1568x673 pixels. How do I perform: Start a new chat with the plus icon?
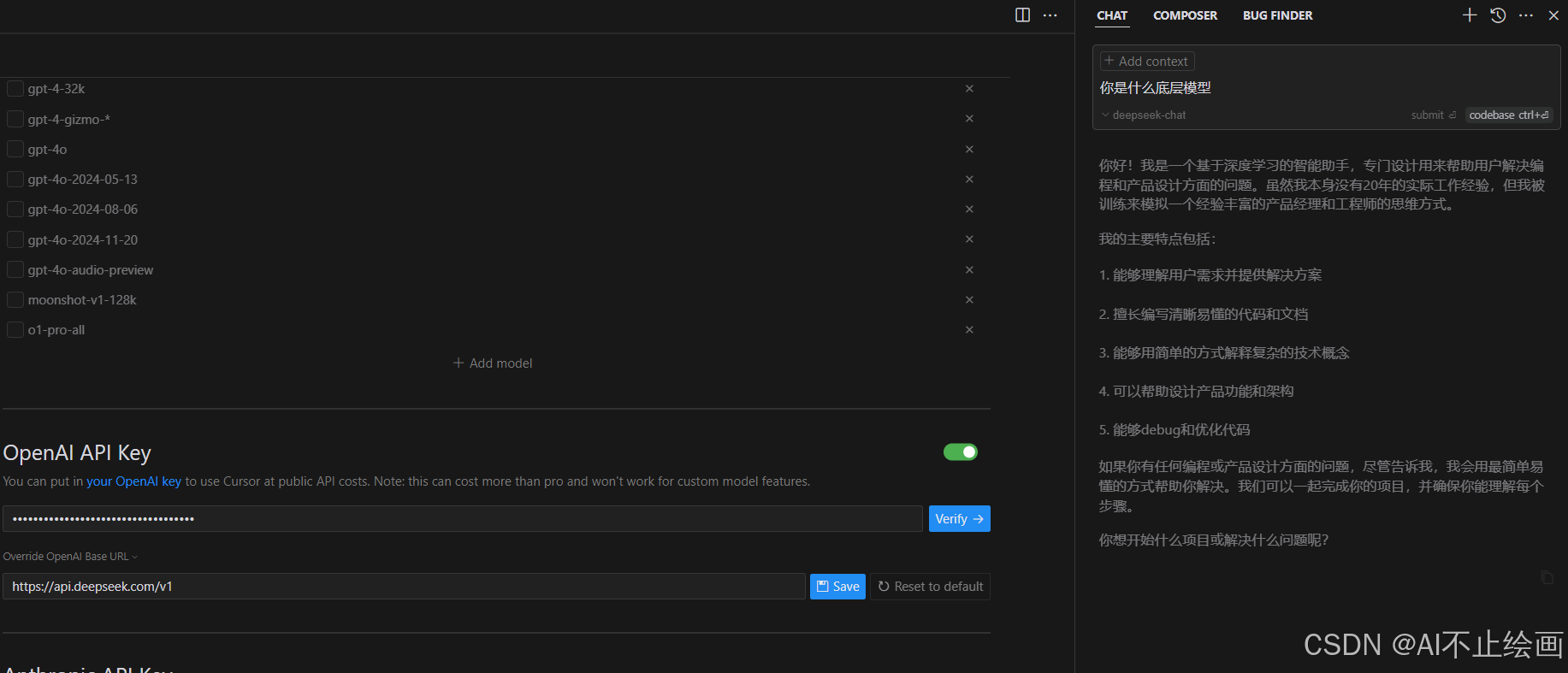pos(1470,15)
